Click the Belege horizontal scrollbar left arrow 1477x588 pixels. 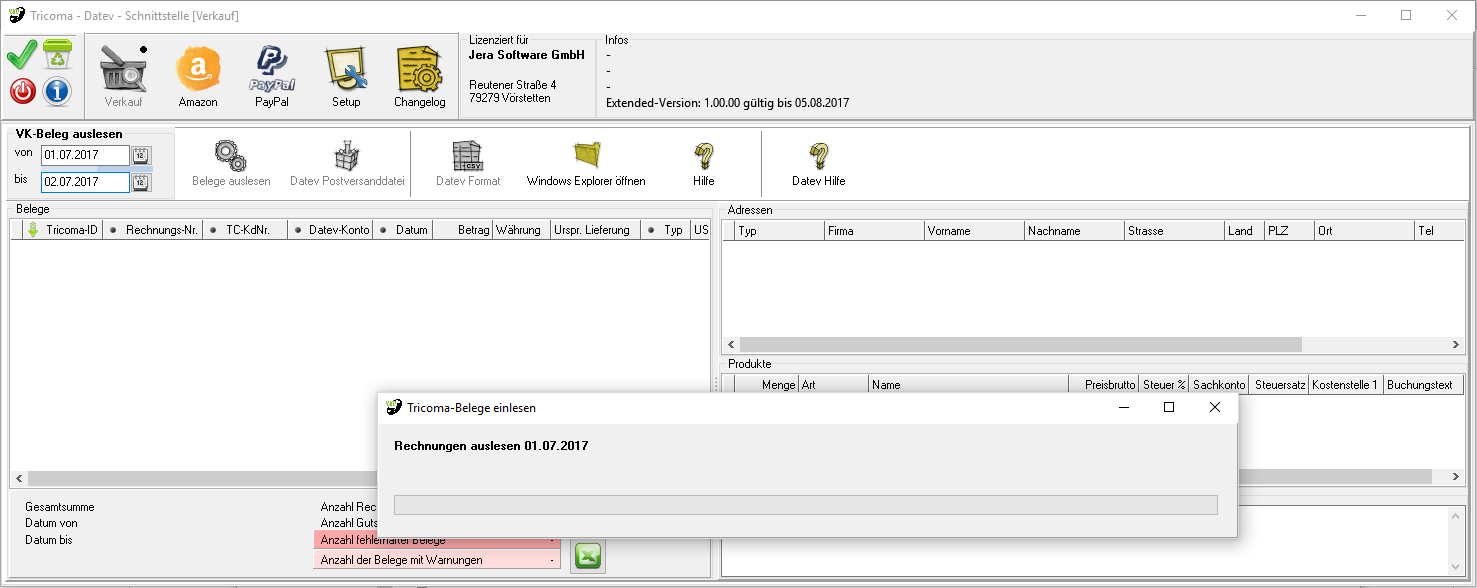(x=18, y=478)
